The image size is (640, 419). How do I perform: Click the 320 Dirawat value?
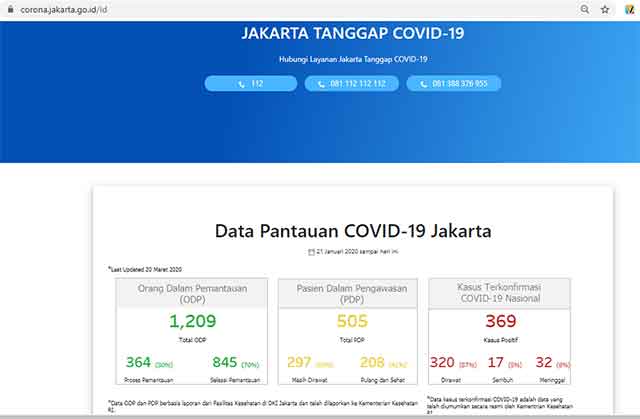(x=442, y=362)
